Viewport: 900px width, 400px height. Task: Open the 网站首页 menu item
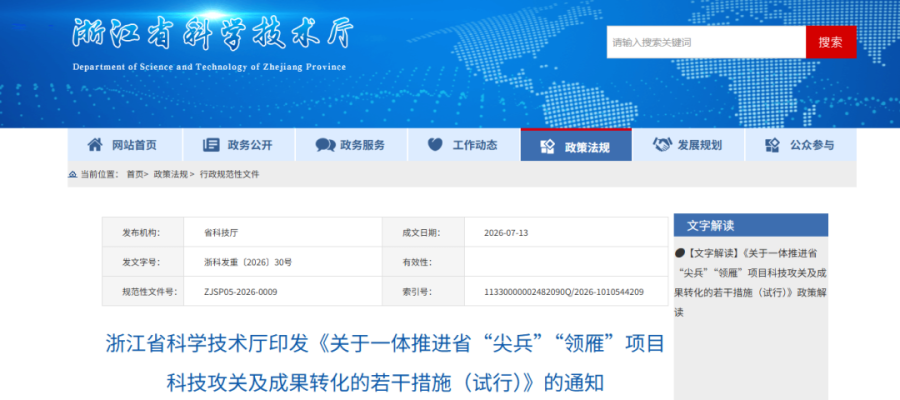tap(125, 145)
